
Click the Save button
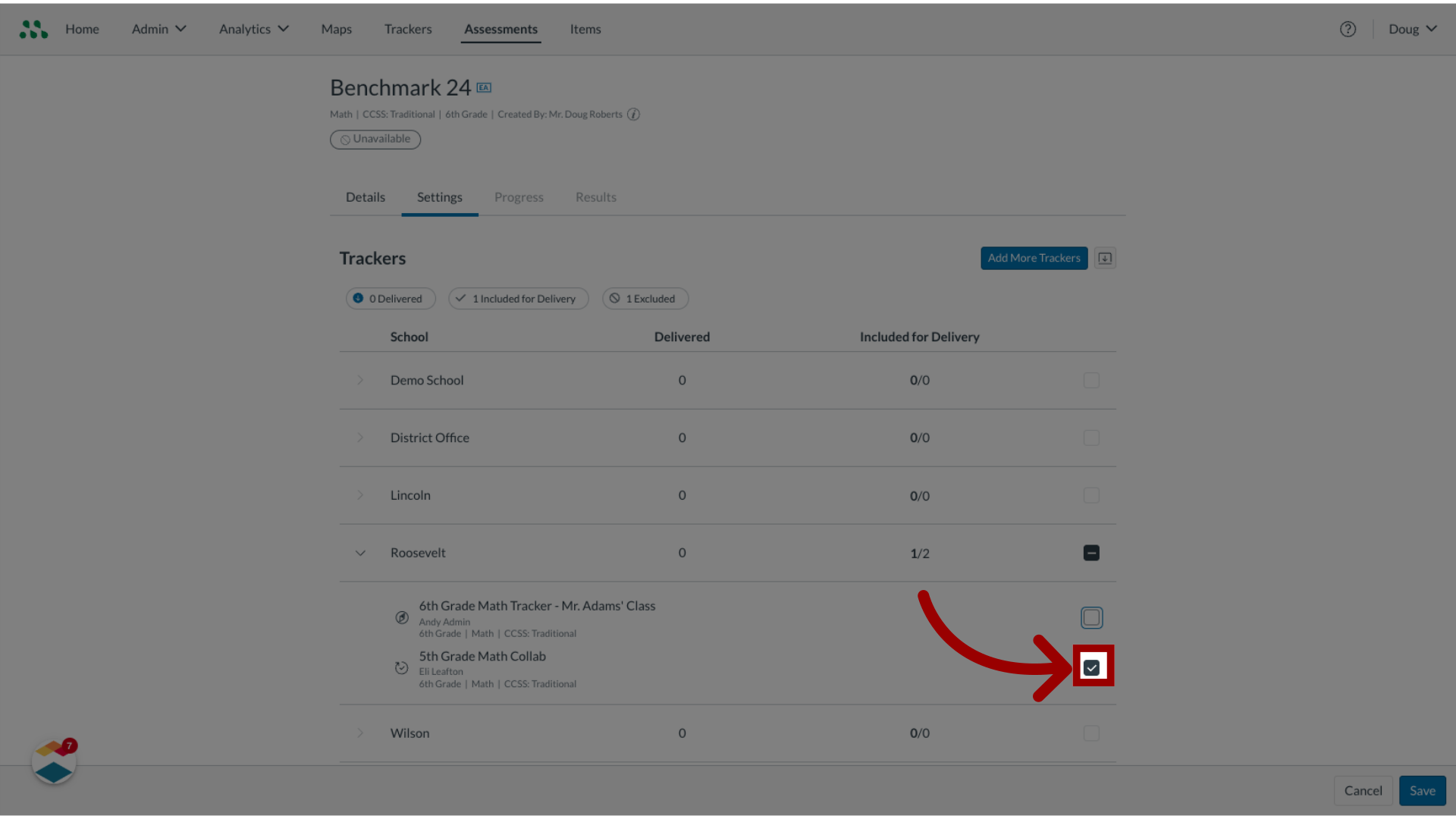(x=1421, y=790)
